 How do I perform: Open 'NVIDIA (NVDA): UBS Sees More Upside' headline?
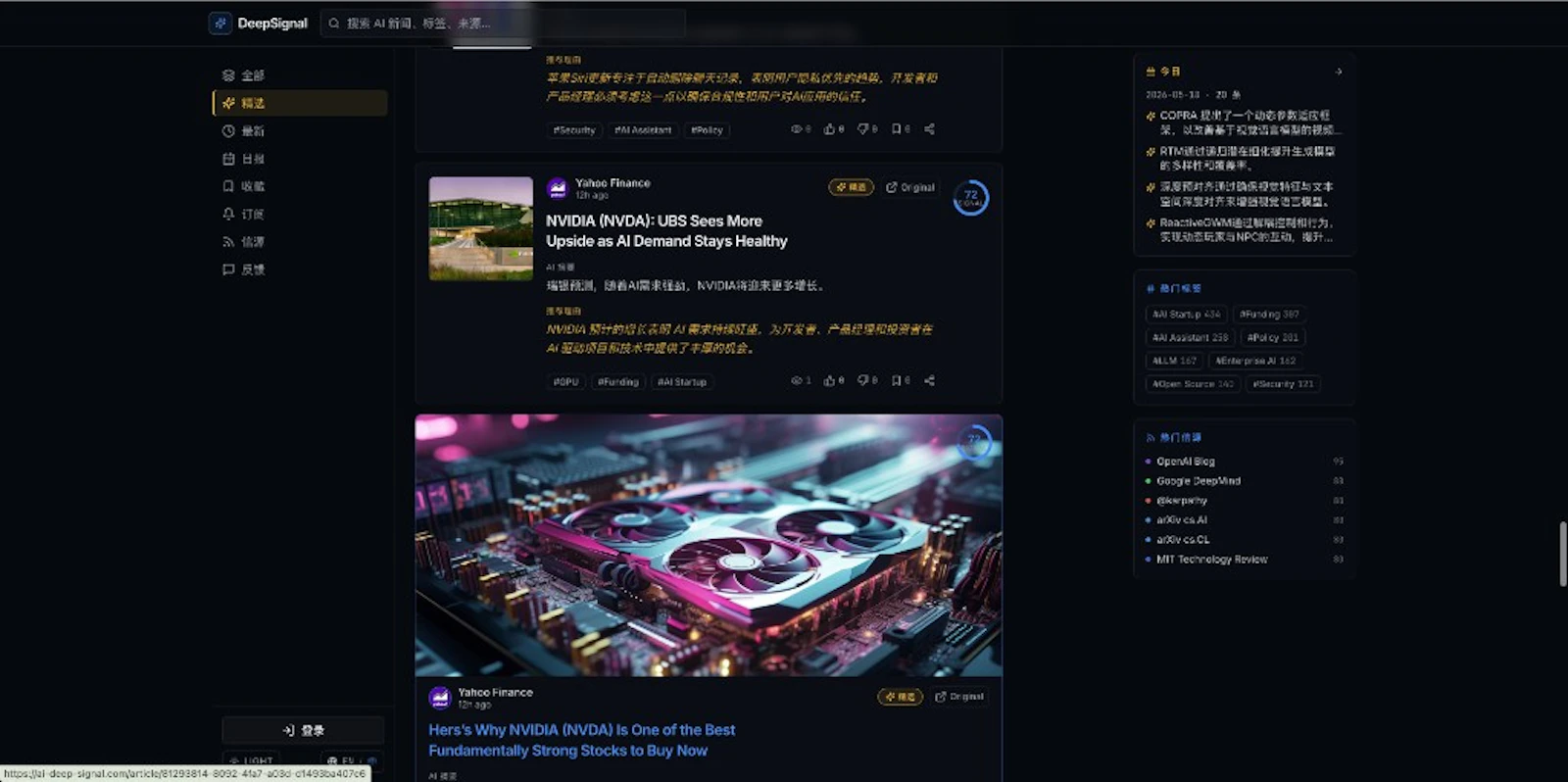[x=666, y=231]
